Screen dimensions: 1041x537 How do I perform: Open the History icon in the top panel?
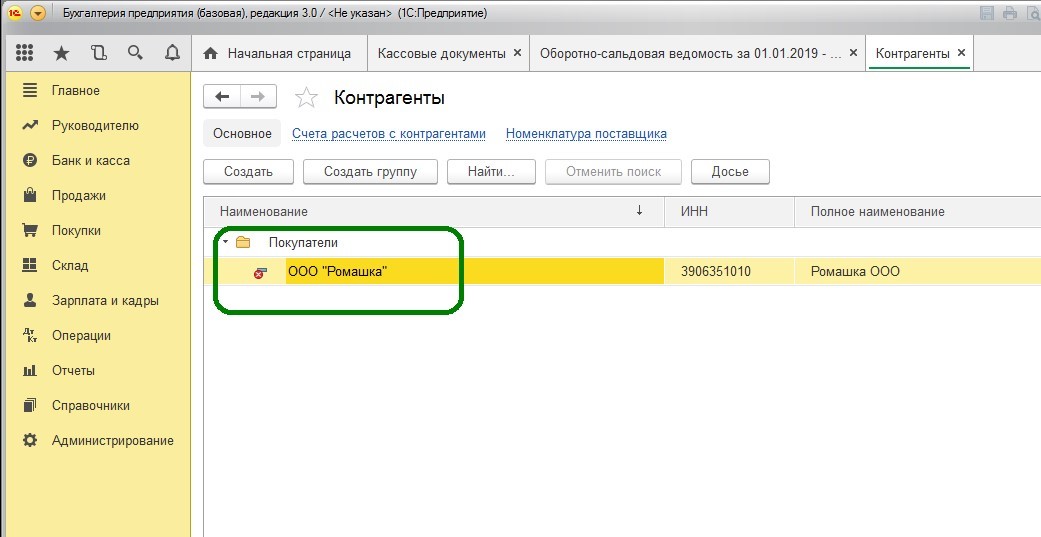(99, 53)
